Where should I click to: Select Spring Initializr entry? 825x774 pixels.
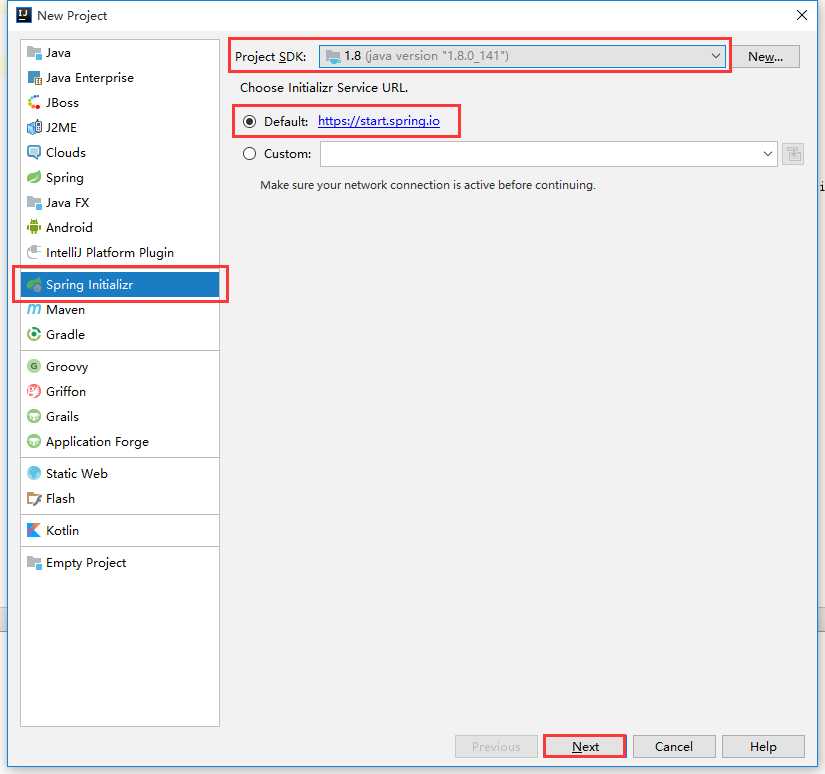click(120, 285)
